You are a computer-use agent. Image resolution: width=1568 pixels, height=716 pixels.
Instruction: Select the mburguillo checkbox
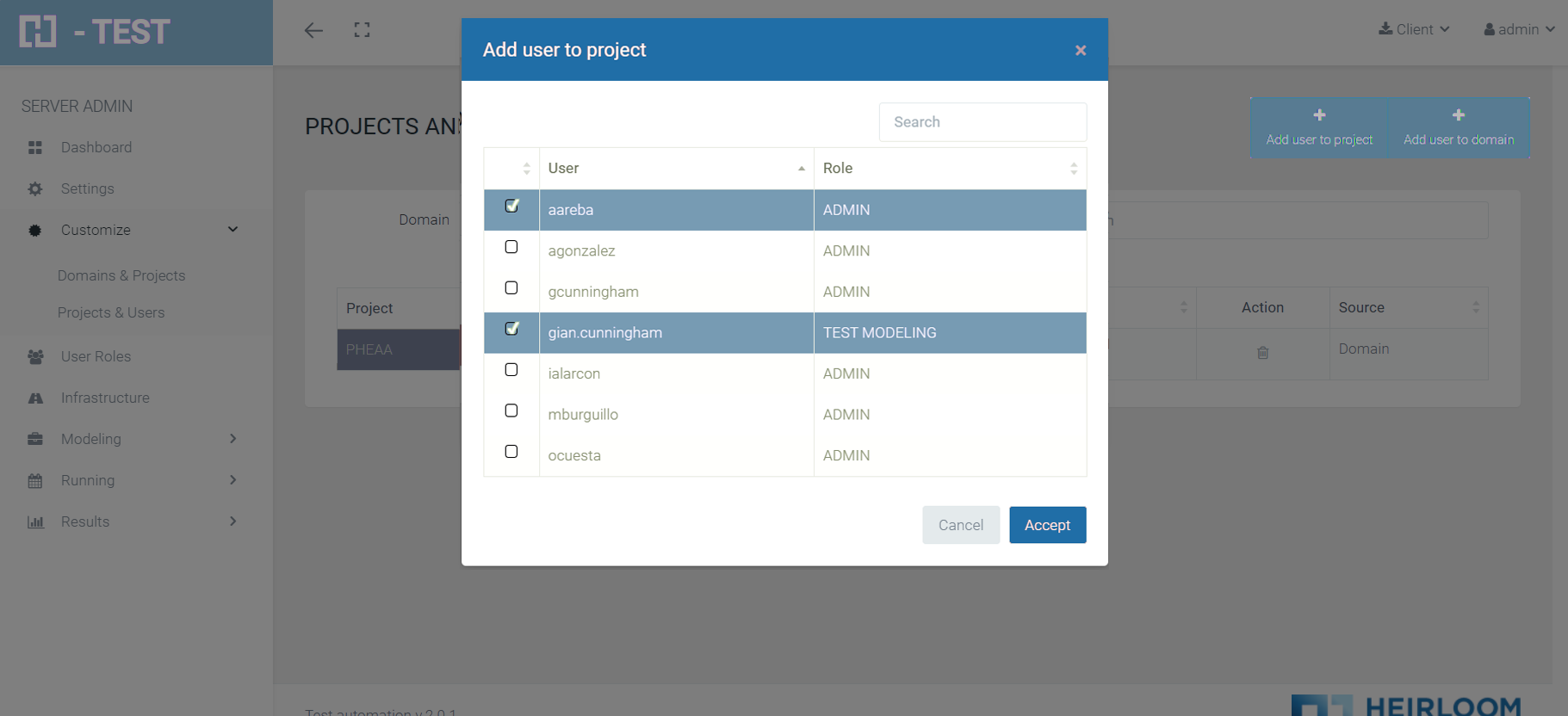[511, 411]
